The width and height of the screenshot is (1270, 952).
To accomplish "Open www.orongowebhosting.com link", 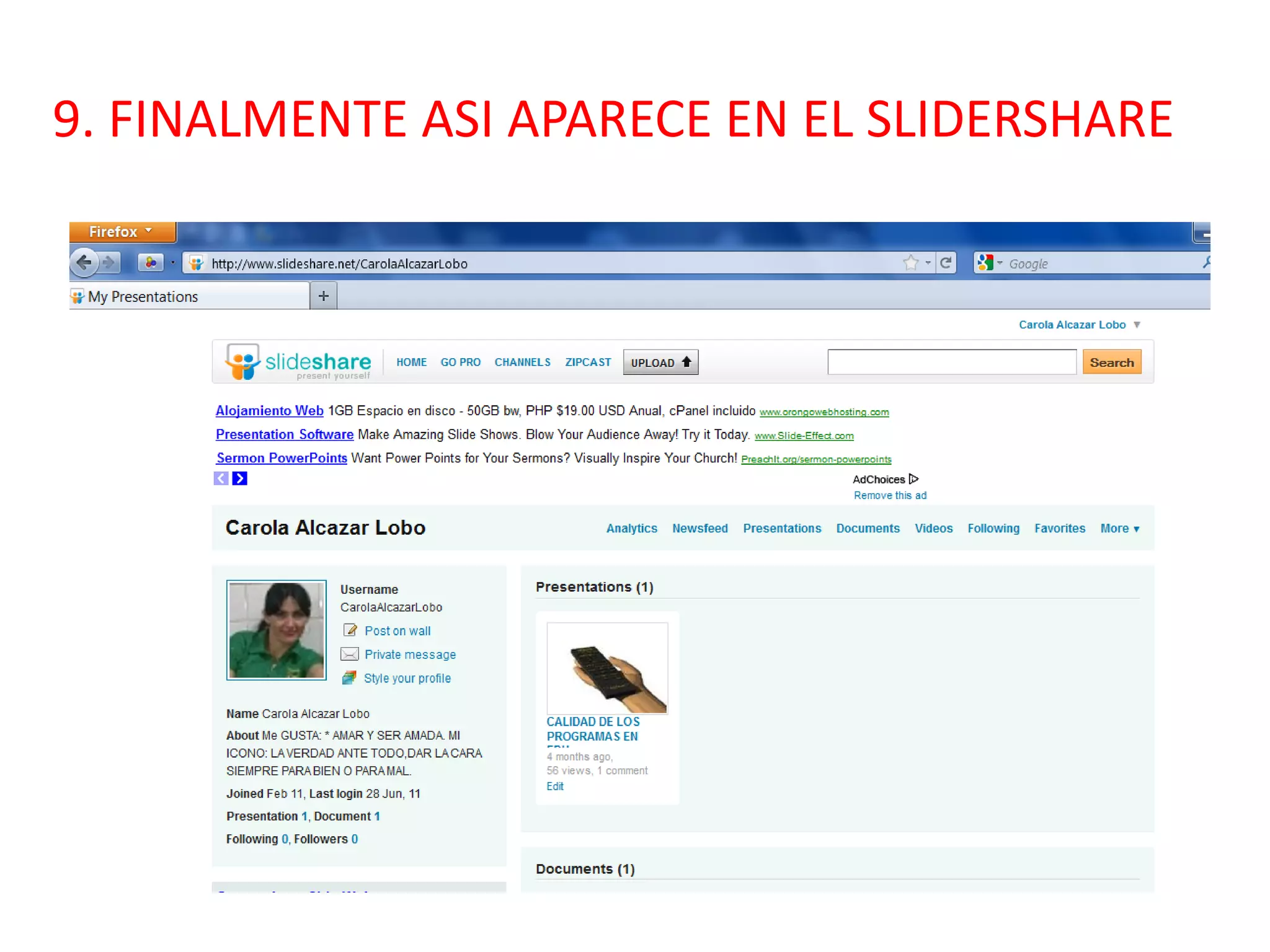I will click(824, 412).
